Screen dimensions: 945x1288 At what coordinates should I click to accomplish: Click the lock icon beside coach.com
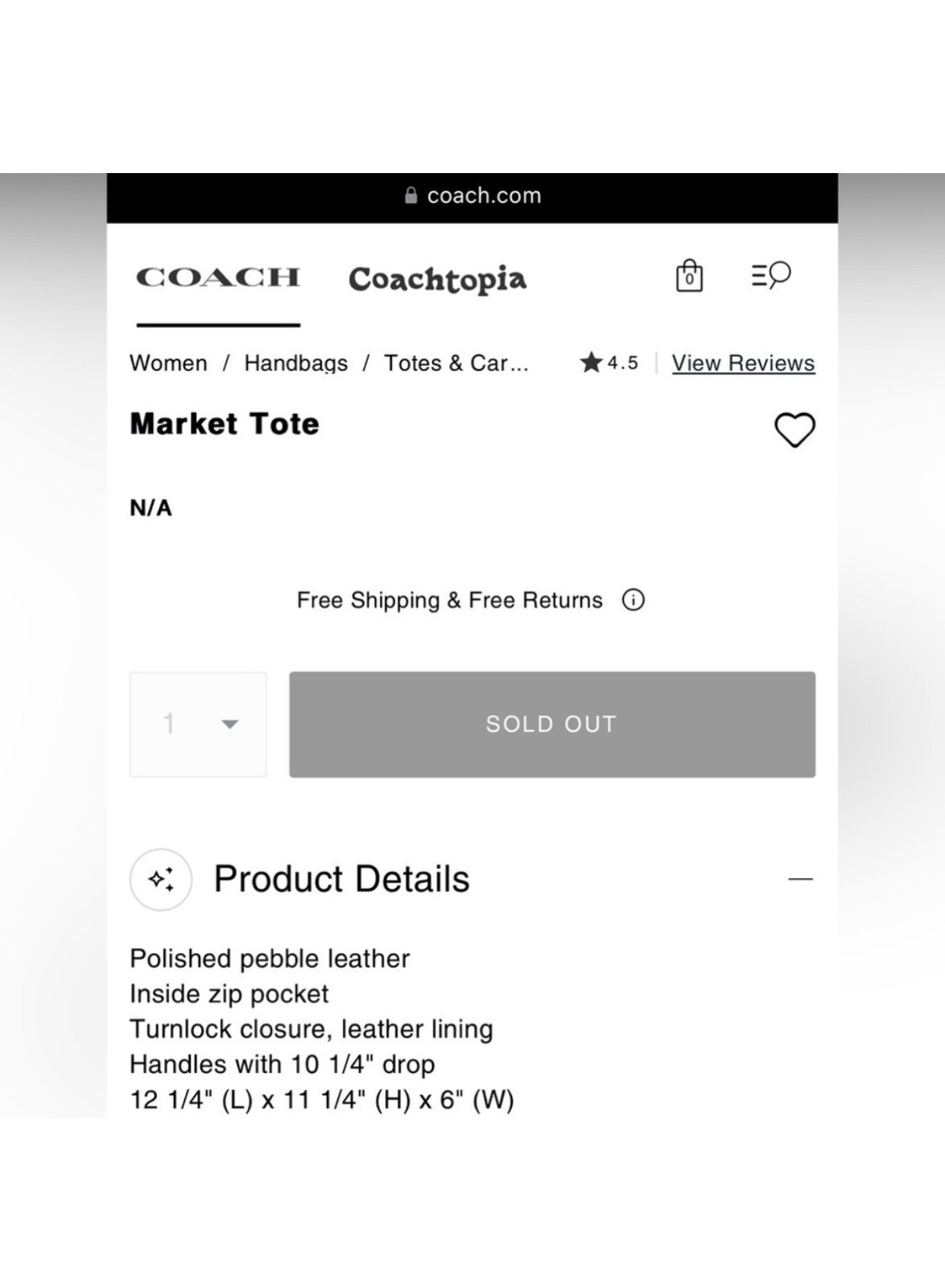[411, 196]
